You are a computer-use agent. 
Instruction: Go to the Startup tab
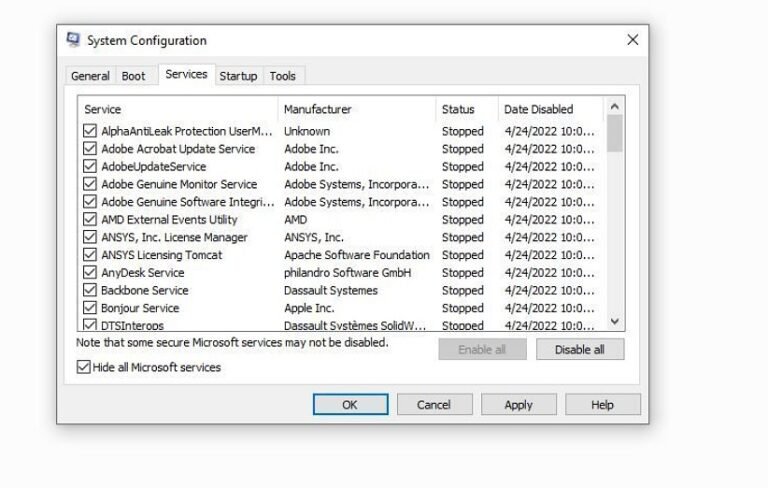point(238,76)
